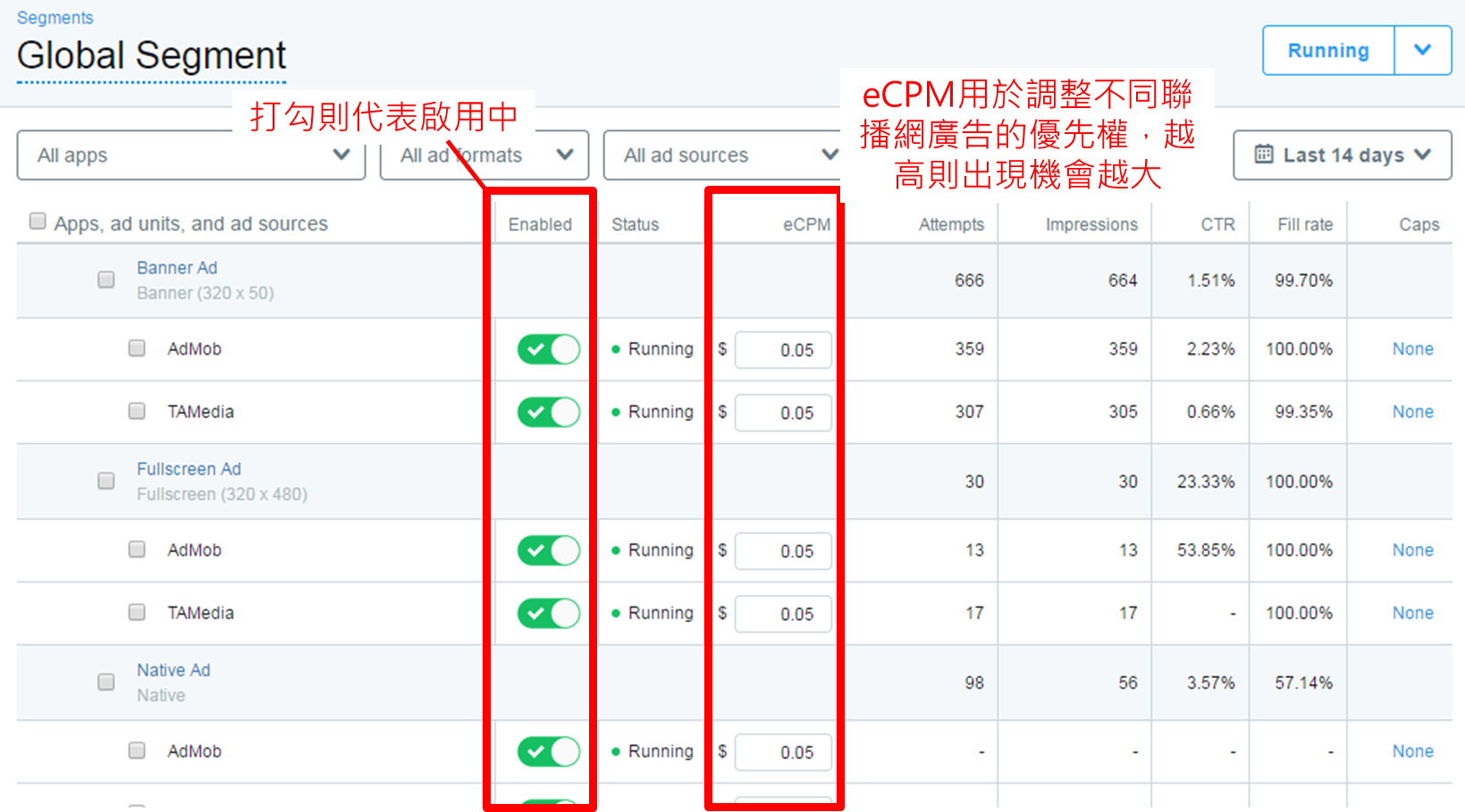Viewport: 1465px width, 812px height.
Task: Toggle Enabled switch for Native AdMob
Action: [x=549, y=751]
